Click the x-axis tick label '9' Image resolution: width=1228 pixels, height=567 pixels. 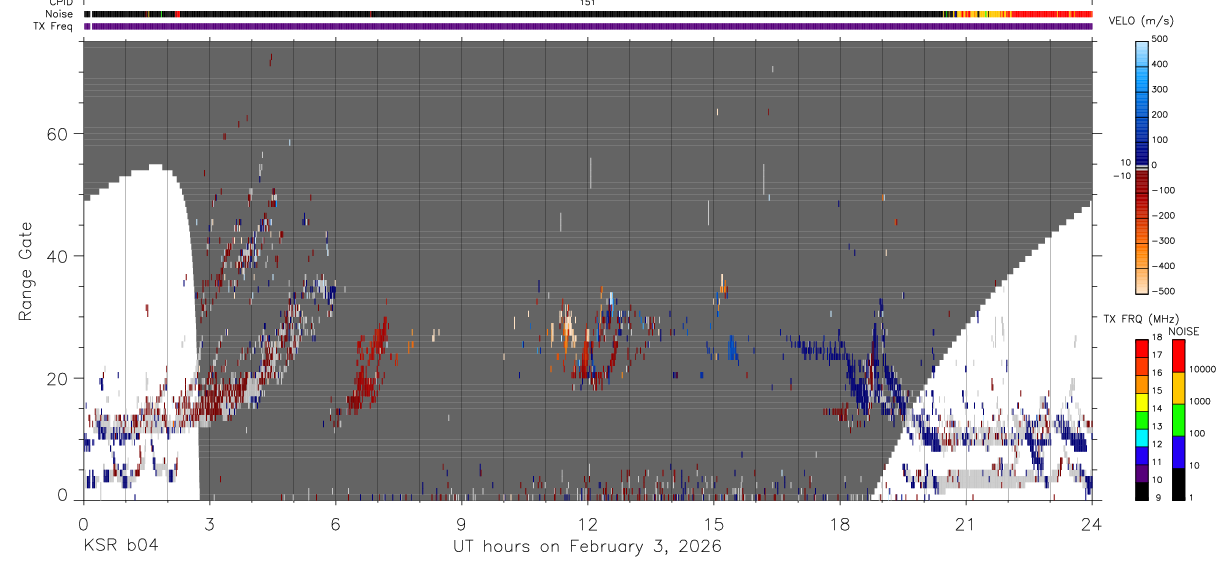coord(461,524)
